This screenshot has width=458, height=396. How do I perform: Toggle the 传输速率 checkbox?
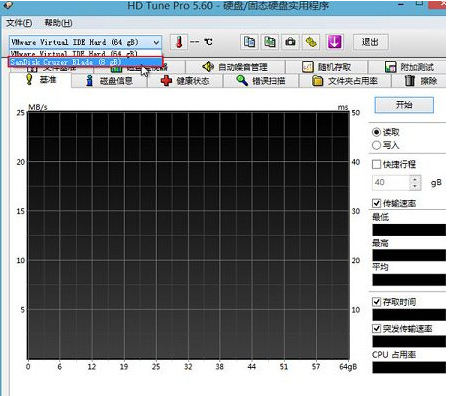tap(376, 203)
